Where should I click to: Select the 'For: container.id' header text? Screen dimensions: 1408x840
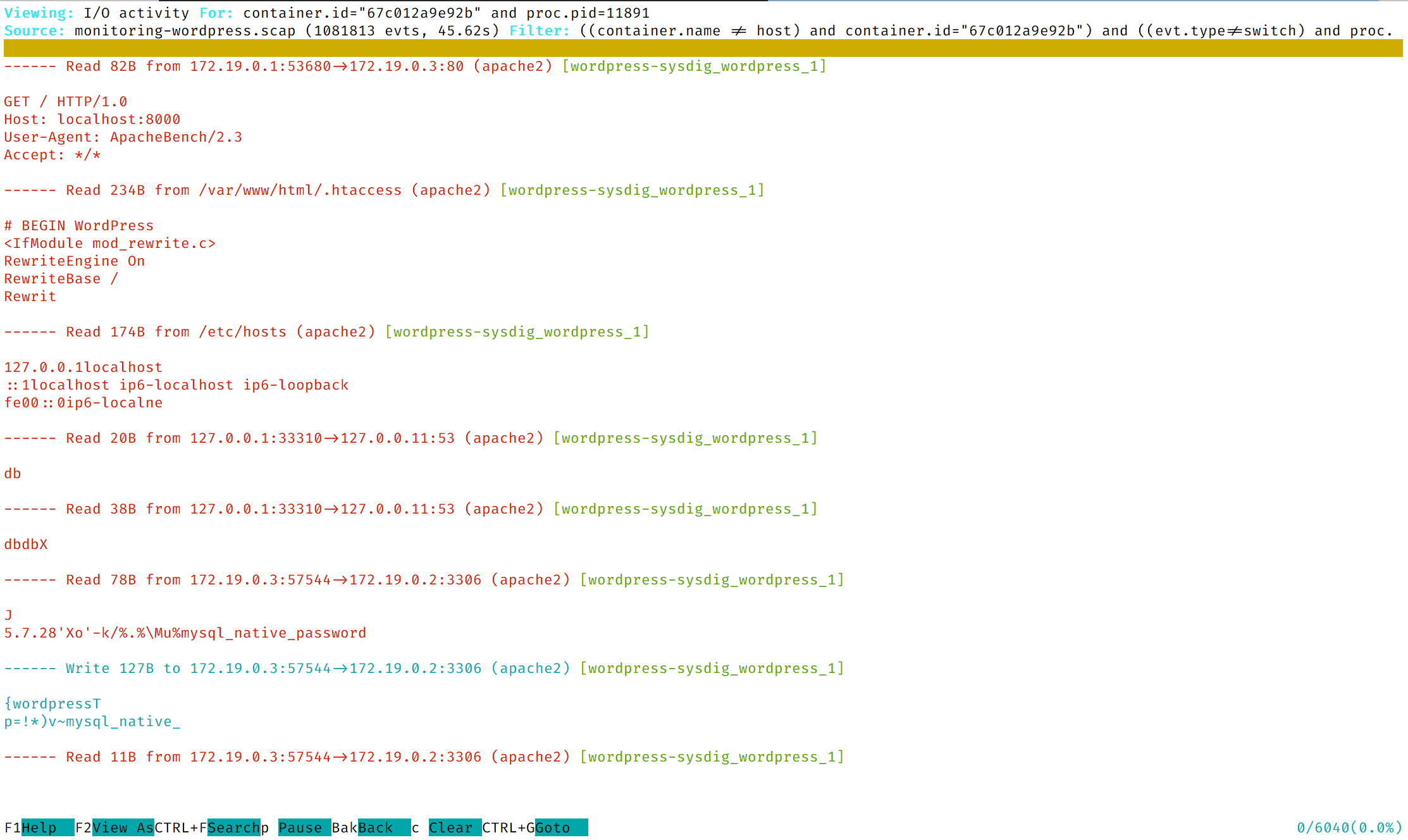[x=424, y=13]
